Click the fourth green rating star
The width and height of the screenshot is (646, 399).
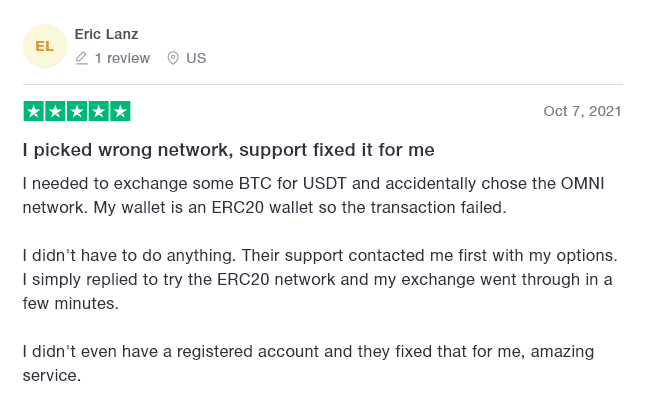[98, 111]
